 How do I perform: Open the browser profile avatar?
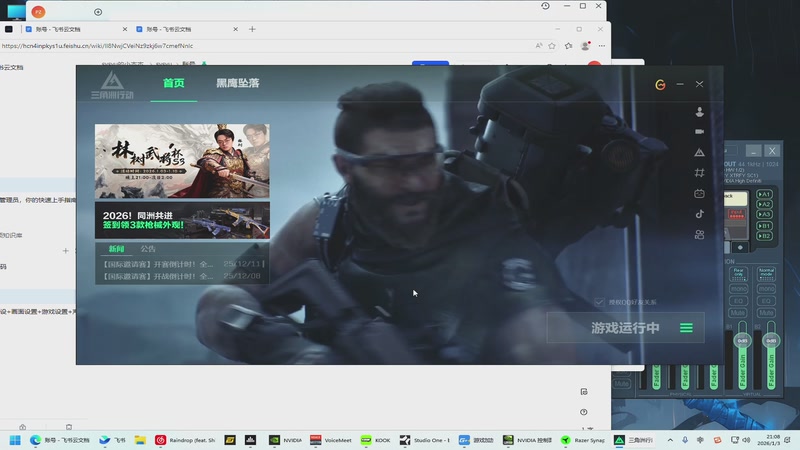(586, 46)
